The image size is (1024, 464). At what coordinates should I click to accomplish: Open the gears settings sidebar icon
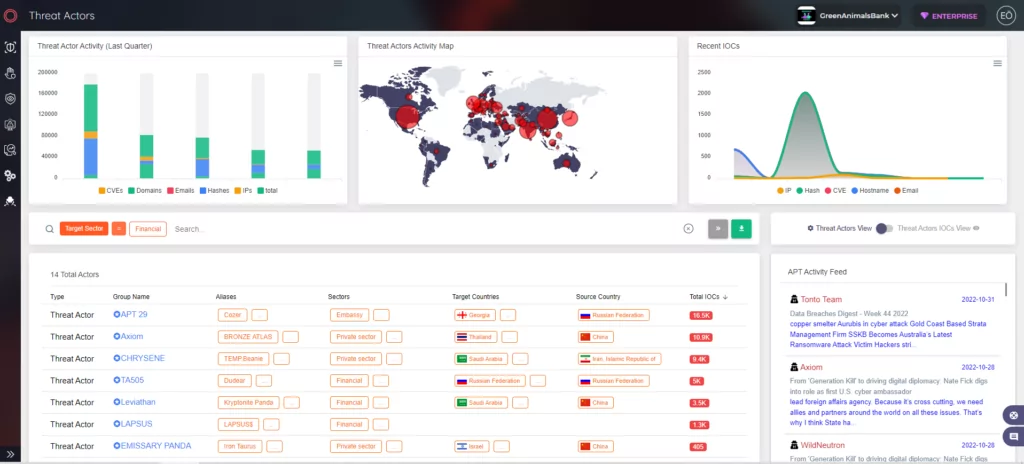coord(10,175)
